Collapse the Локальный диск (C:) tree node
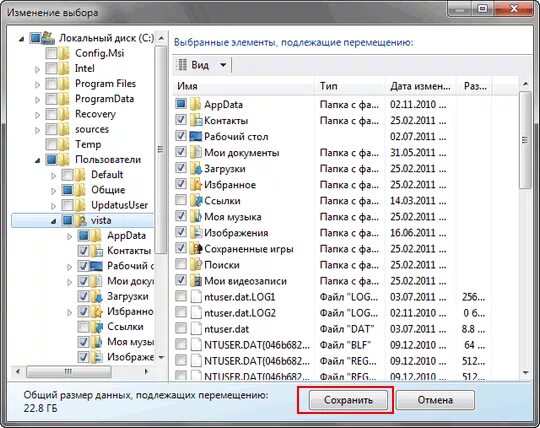The height and width of the screenshot is (428, 540). [x=22, y=39]
